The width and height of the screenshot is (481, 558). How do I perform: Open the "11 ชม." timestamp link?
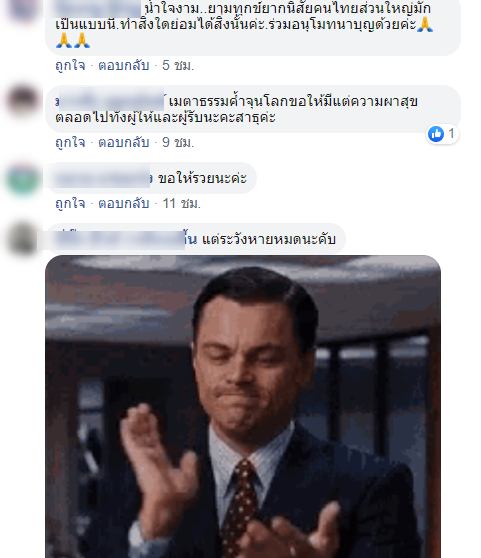[x=181, y=204]
